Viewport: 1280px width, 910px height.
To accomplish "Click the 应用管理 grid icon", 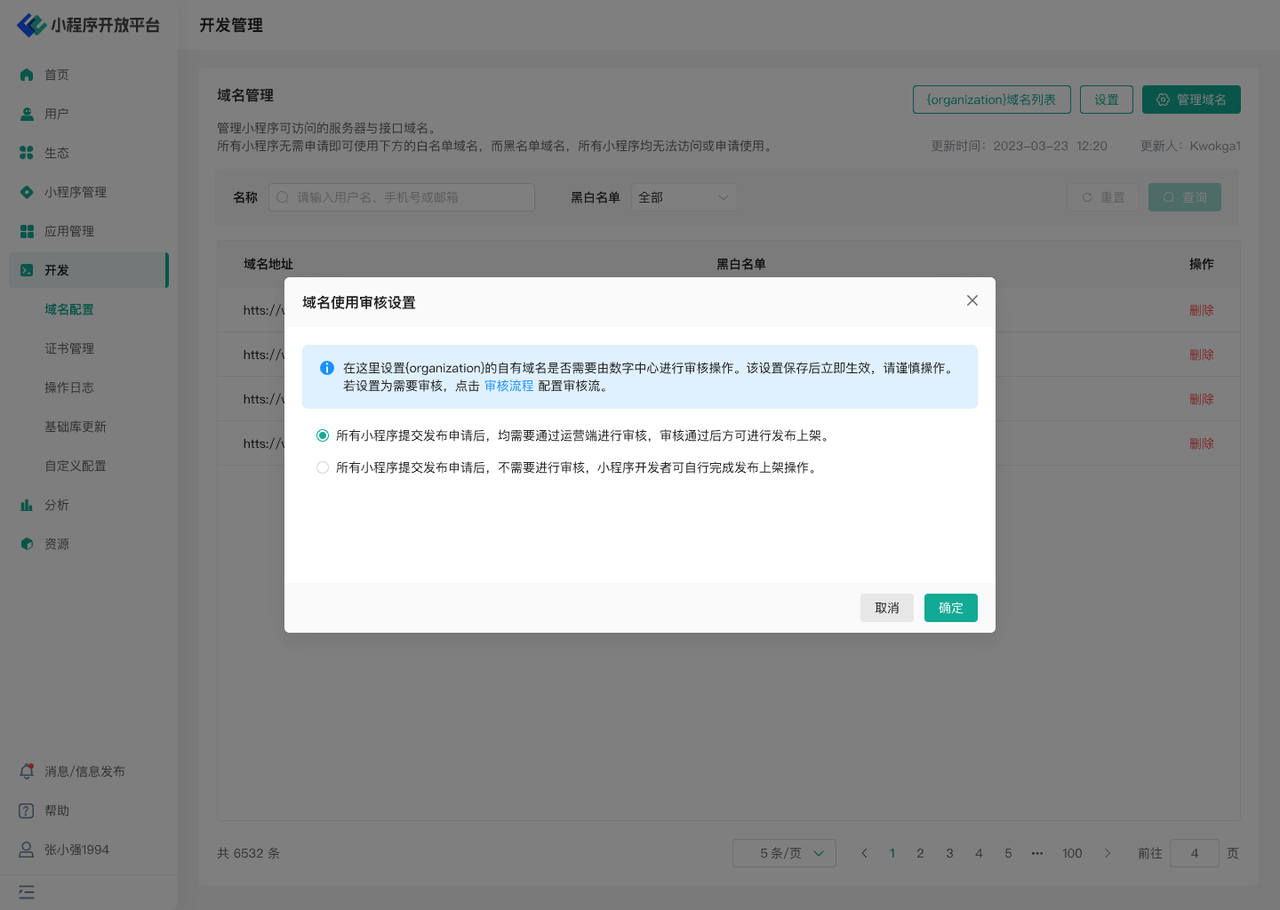I will click(x=27, y=231).
